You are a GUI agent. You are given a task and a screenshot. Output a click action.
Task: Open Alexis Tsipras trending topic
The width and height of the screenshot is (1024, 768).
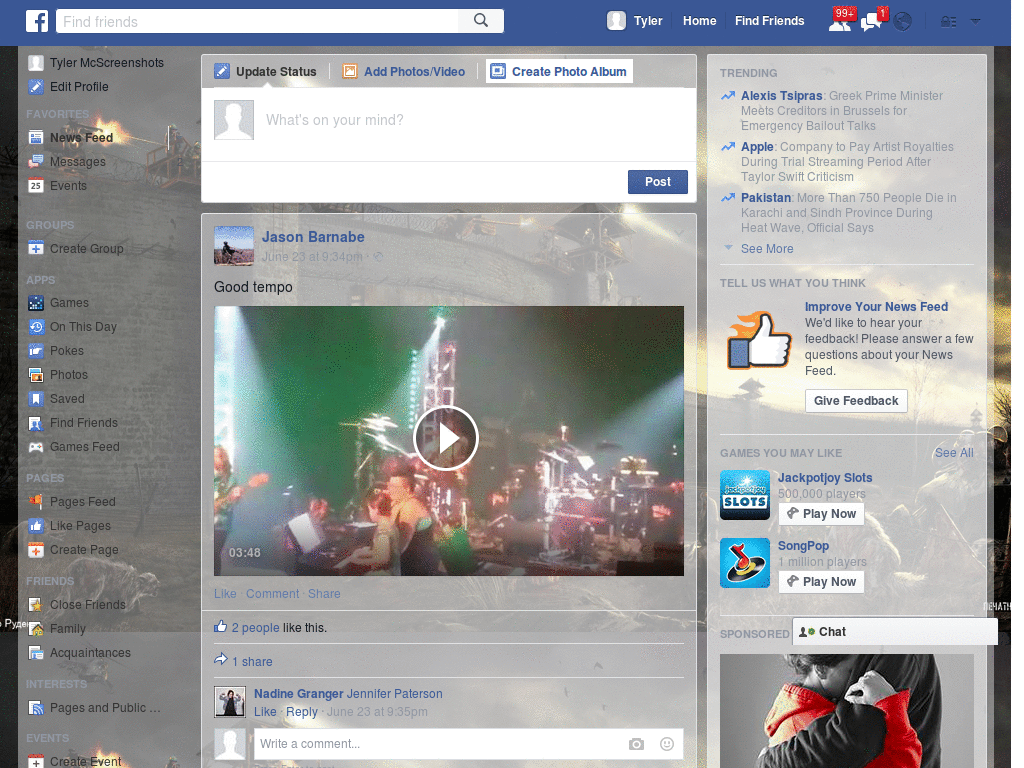click(781, 95)
